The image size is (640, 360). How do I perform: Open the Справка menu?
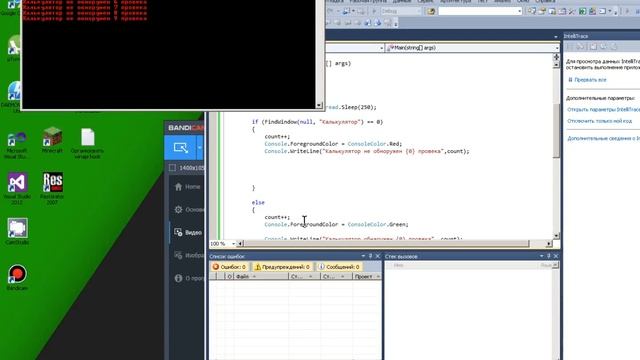545,2
